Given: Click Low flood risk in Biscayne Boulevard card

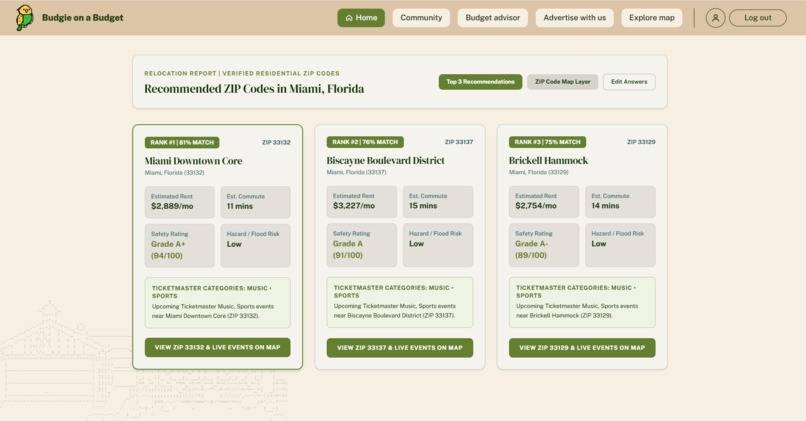Looking at the screenshot, I should [416, 244].
